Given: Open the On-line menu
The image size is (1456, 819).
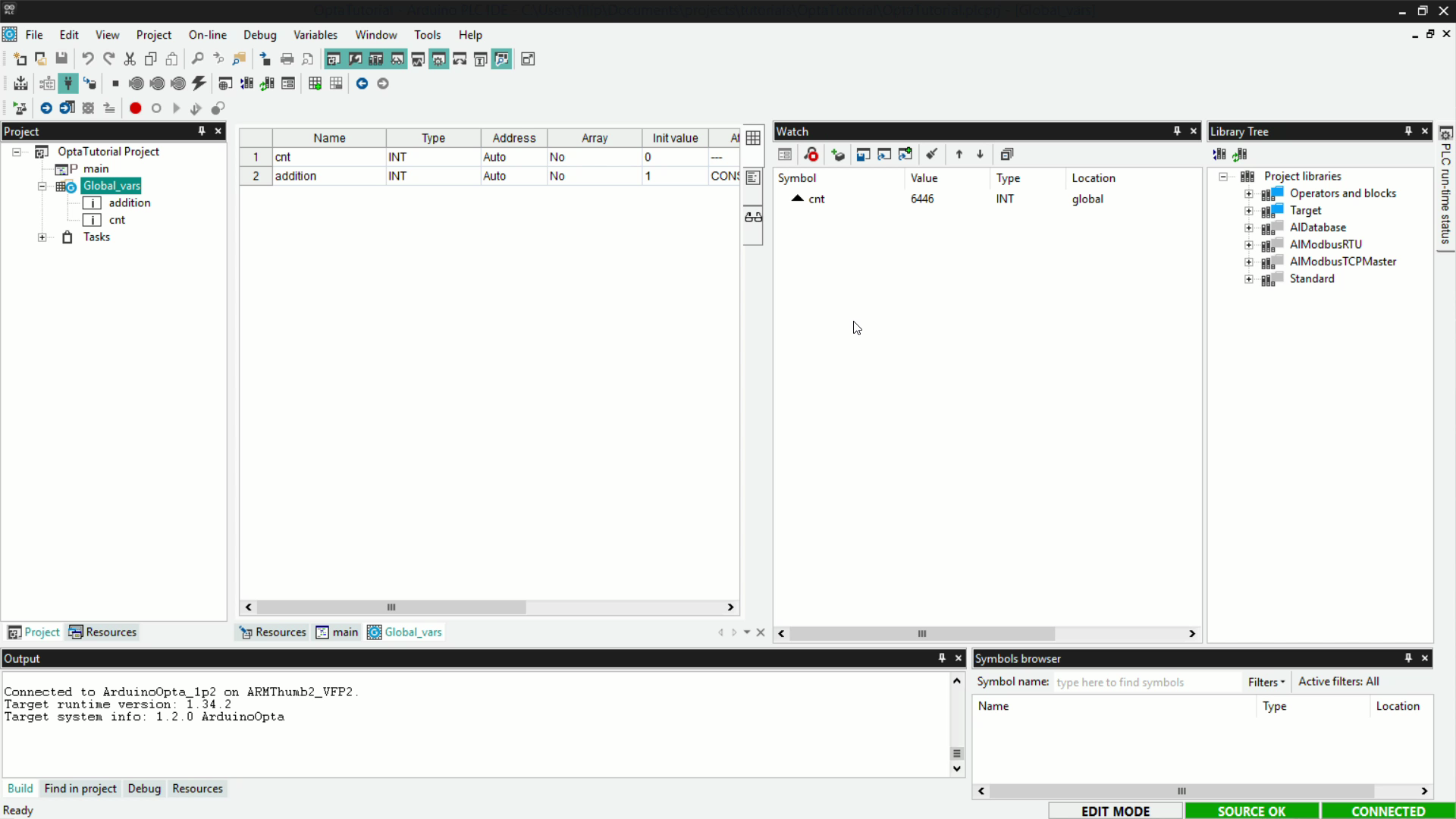Looking at the screenshot, I should point(207,35).
